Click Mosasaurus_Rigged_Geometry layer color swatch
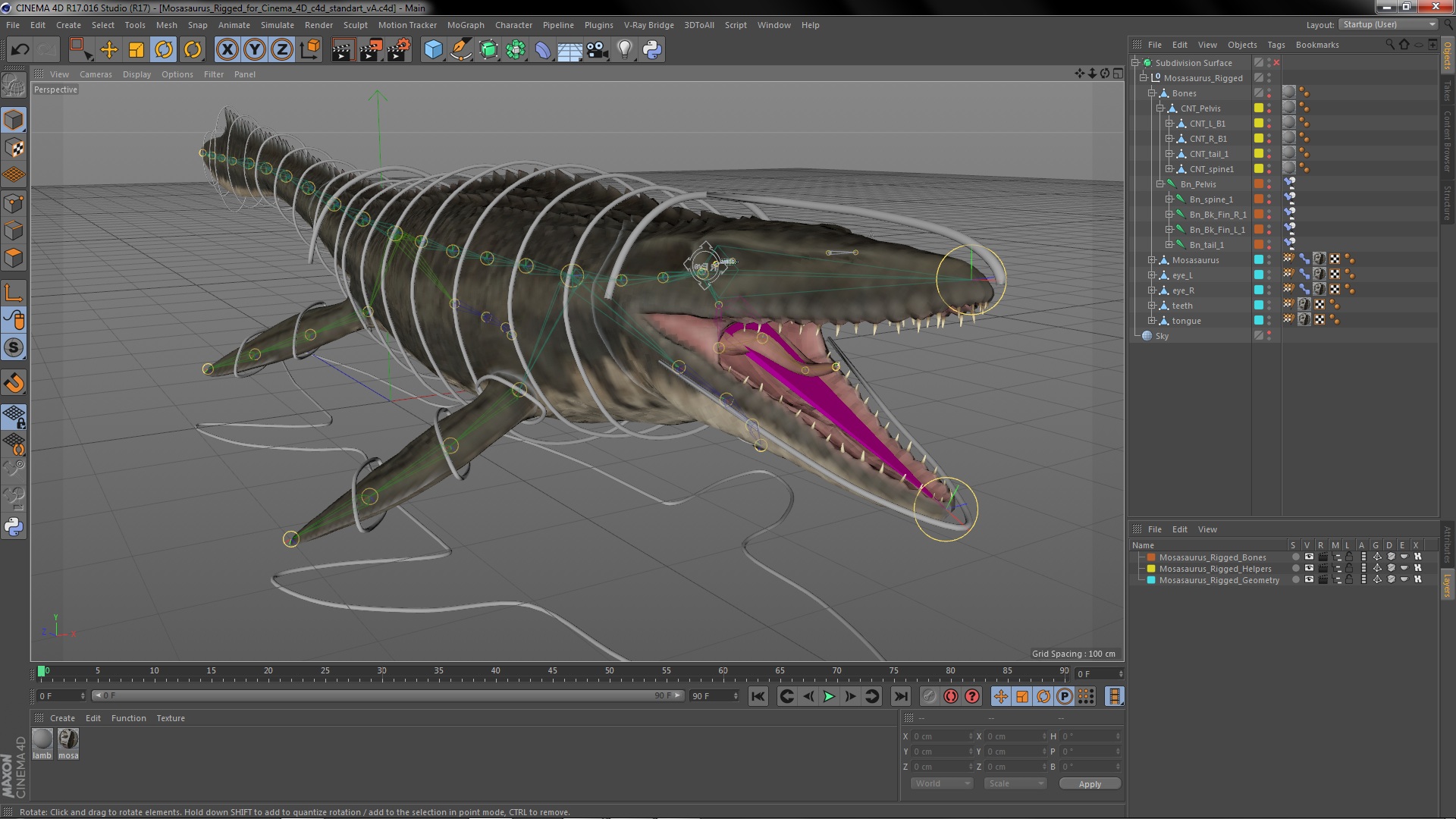This screenshot has height=819, width=1456. point(1150,580)
